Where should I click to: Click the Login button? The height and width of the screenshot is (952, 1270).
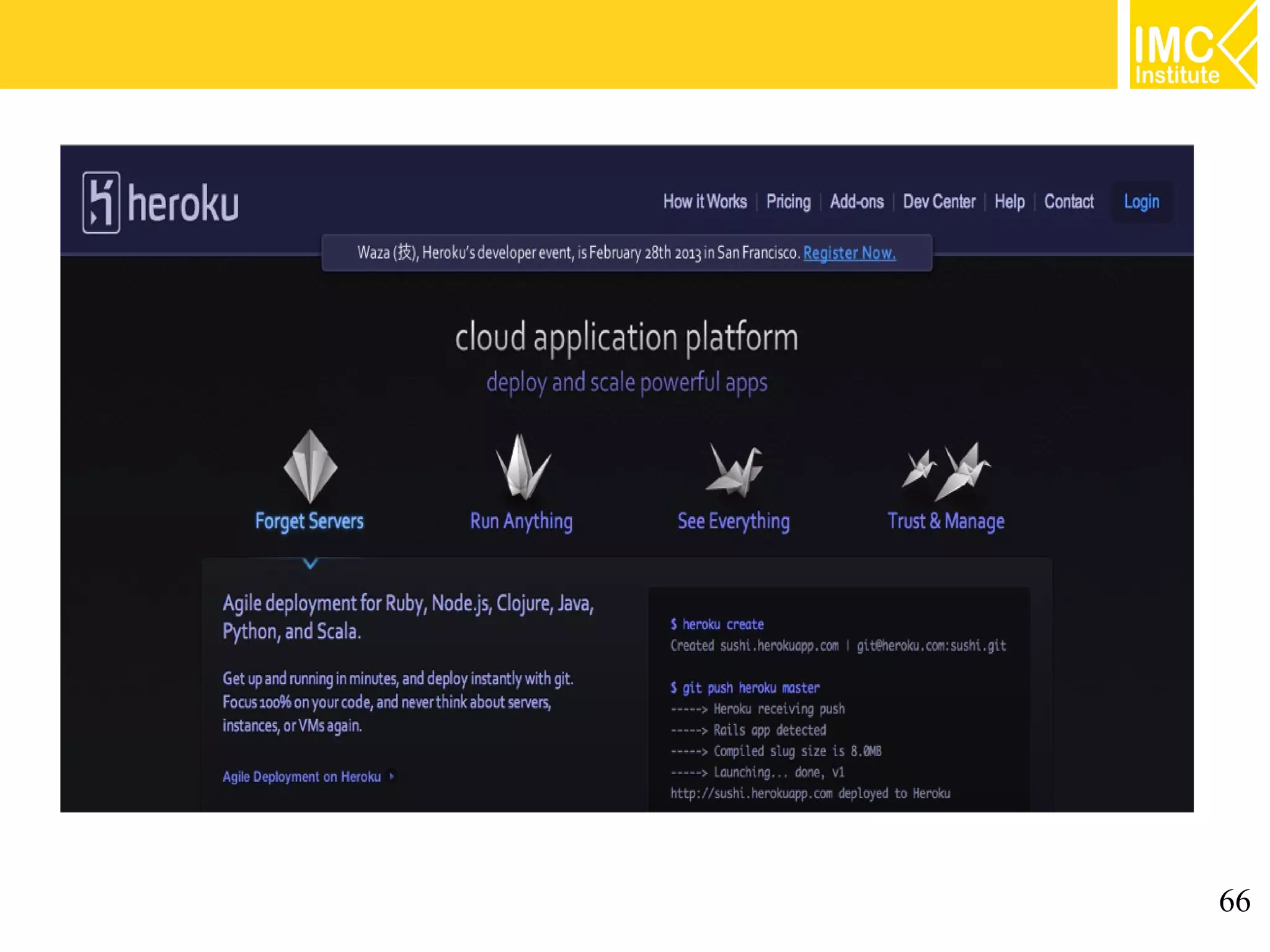(1142, 202)
